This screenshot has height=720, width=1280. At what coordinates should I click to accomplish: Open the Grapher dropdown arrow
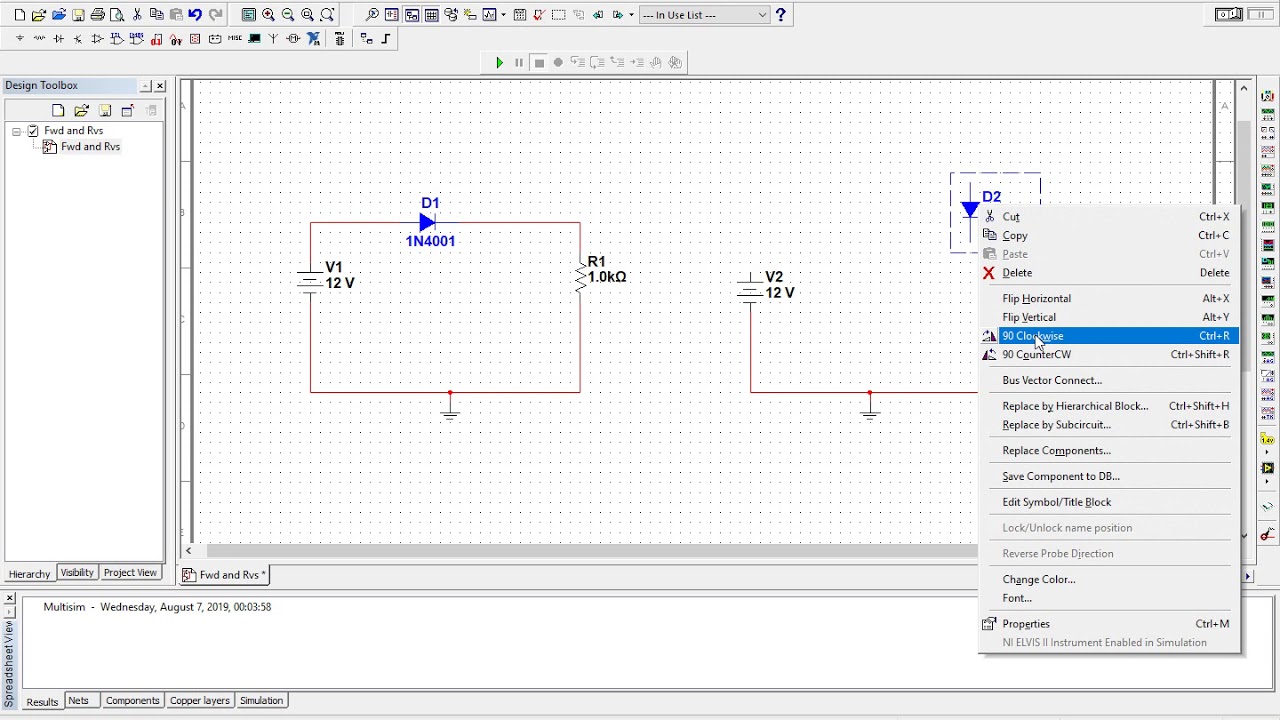[x=503, y=15]
